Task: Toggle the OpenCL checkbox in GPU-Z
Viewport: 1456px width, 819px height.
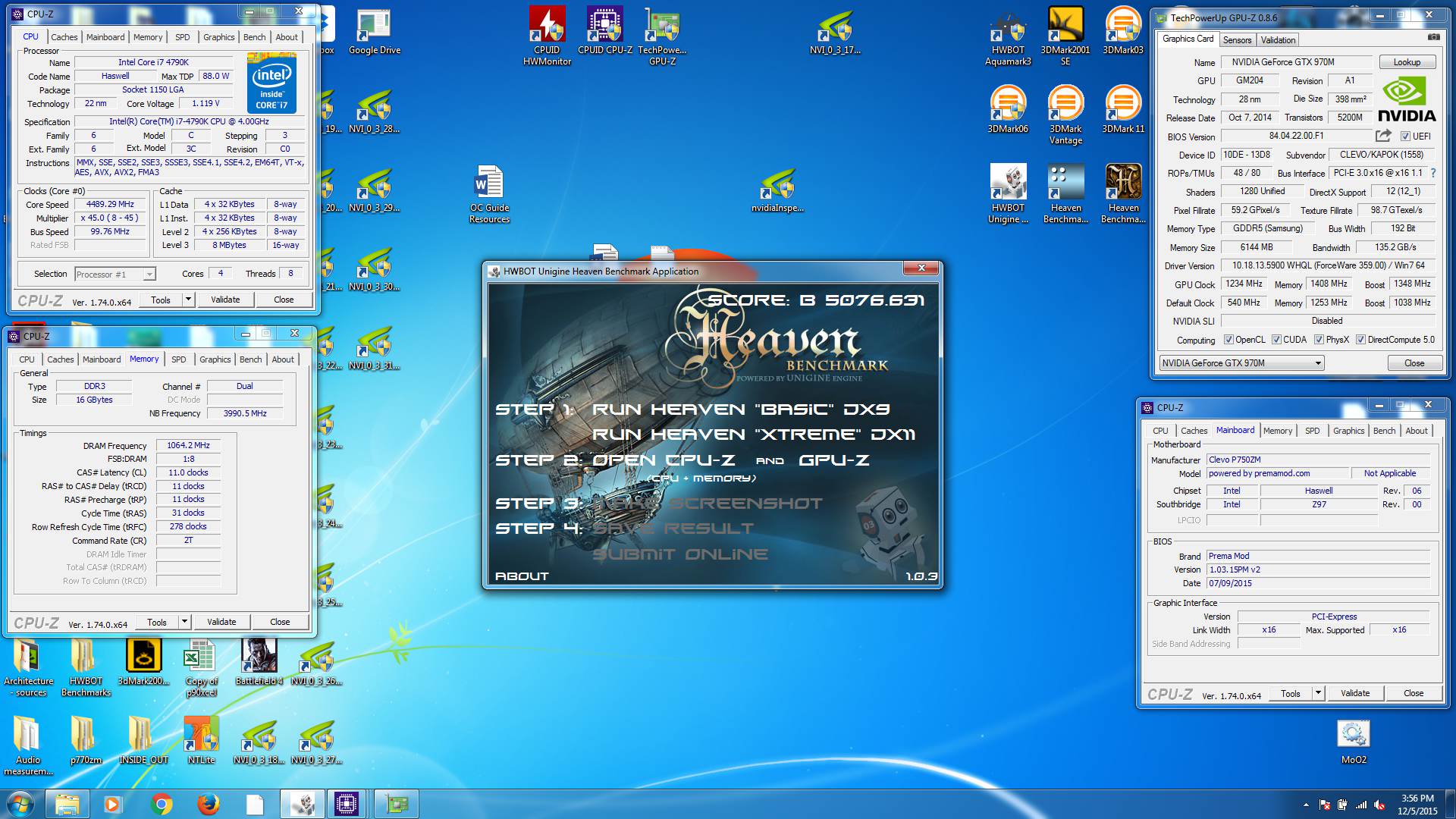Action: 1228,340
